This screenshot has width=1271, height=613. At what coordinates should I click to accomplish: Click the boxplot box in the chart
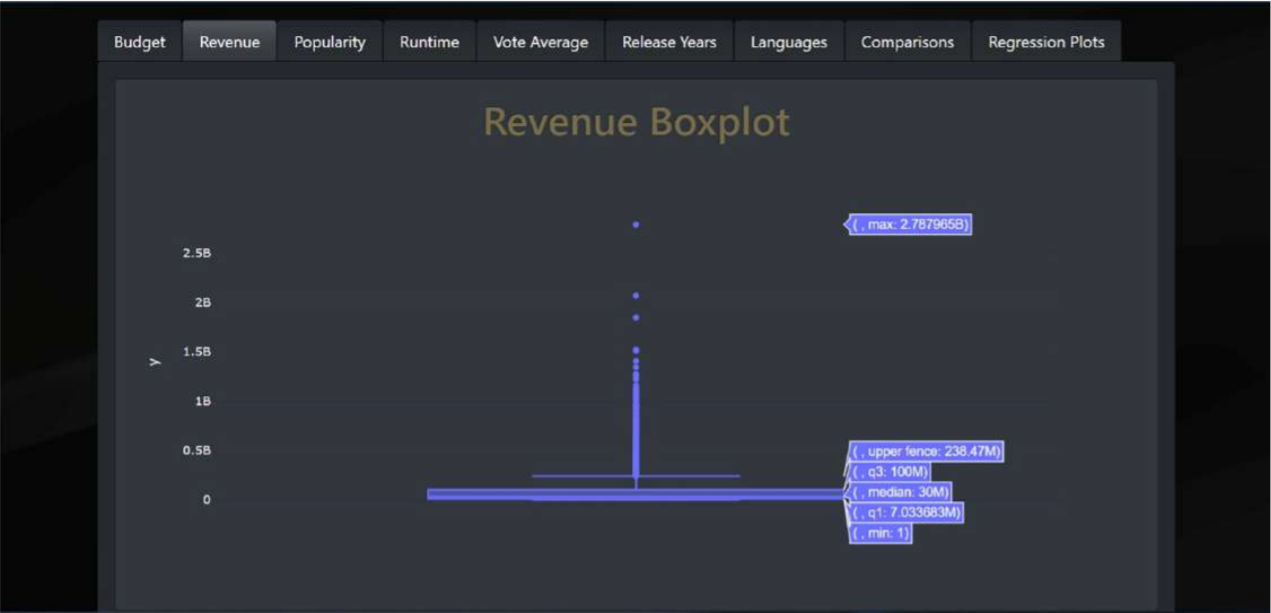click(636, 493)
